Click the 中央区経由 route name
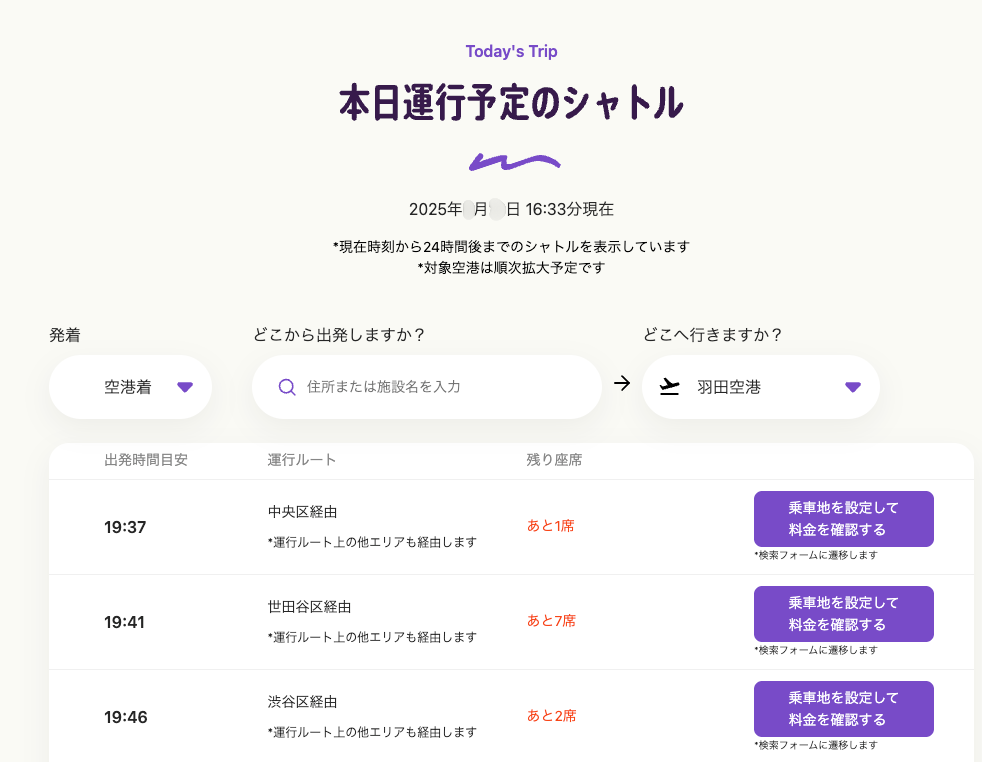The image size is (982, 762). click(302, 512)
